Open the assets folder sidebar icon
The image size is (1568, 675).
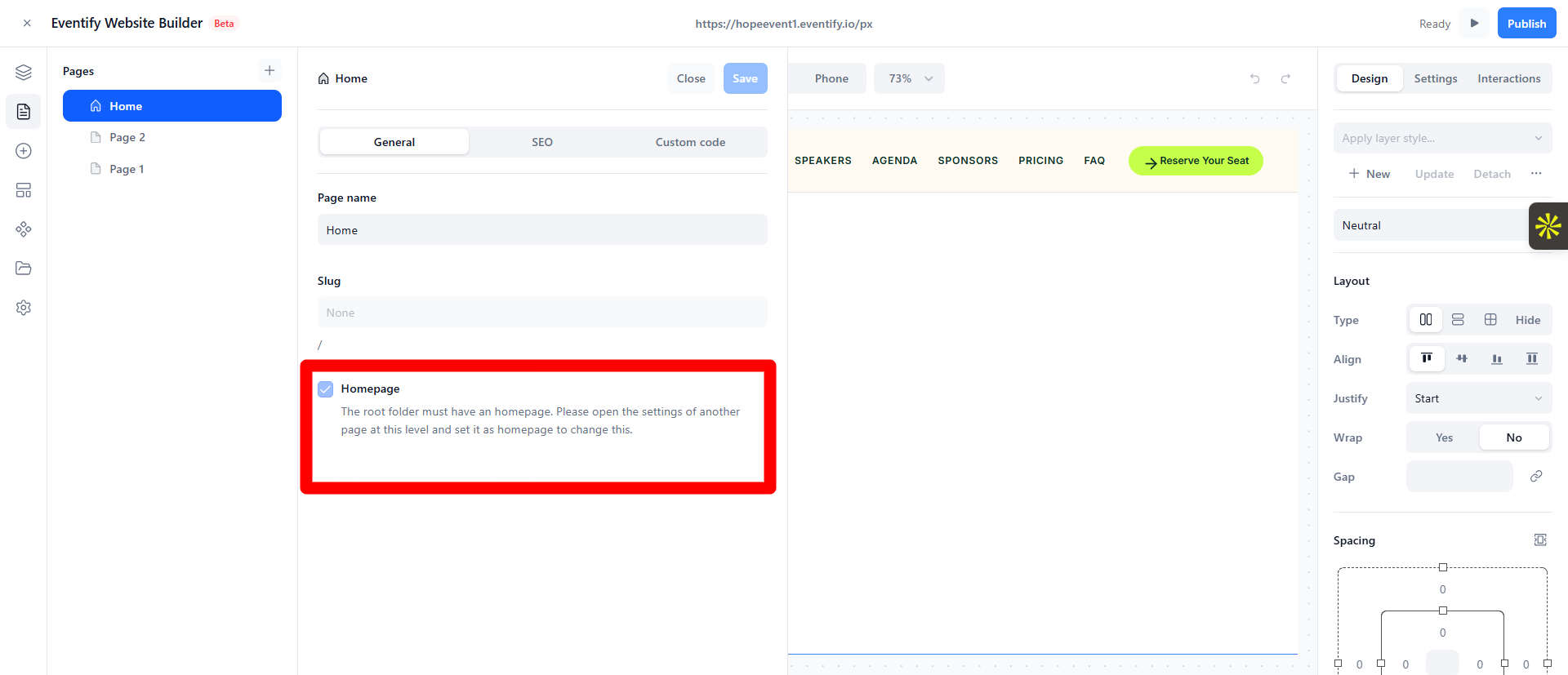24,269
